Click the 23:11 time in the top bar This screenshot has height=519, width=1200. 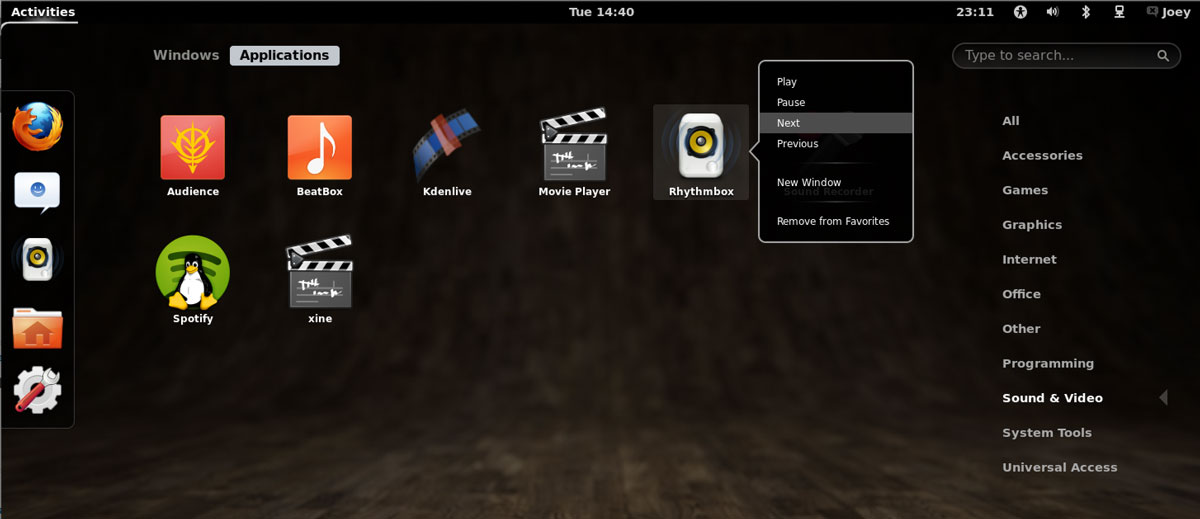pos(975,12)
